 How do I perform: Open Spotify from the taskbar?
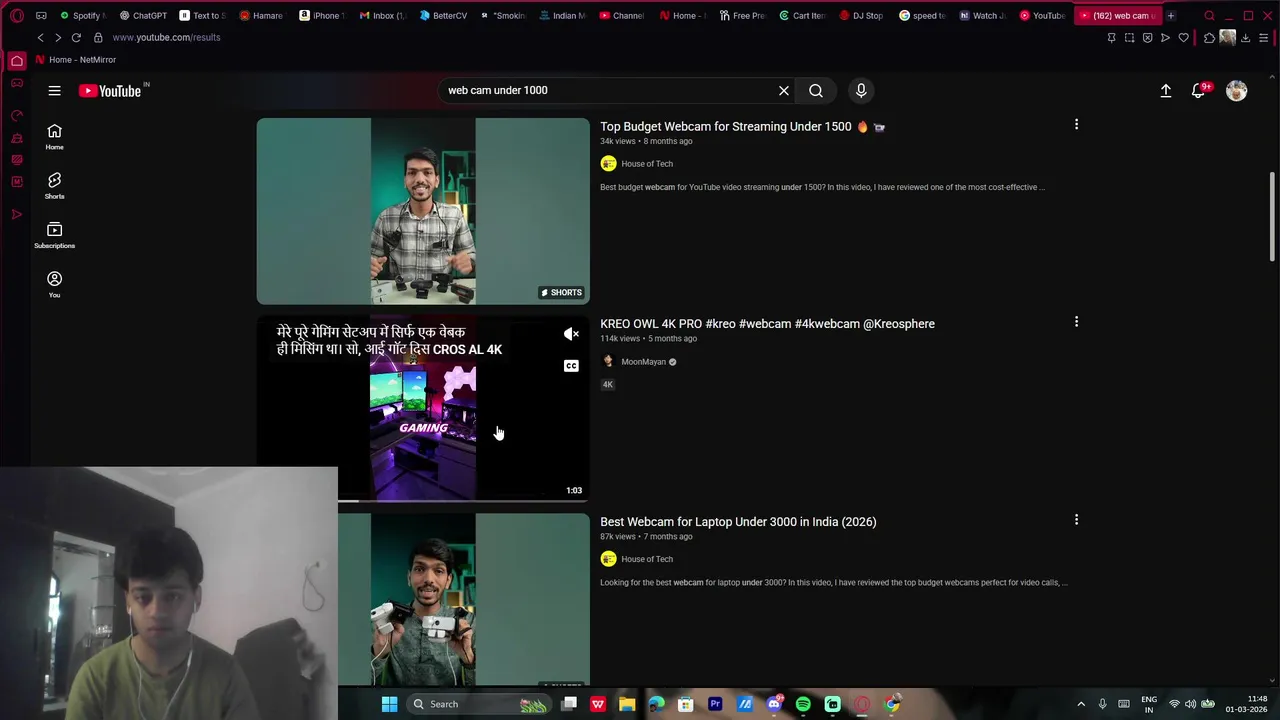(x=803, y=704)
